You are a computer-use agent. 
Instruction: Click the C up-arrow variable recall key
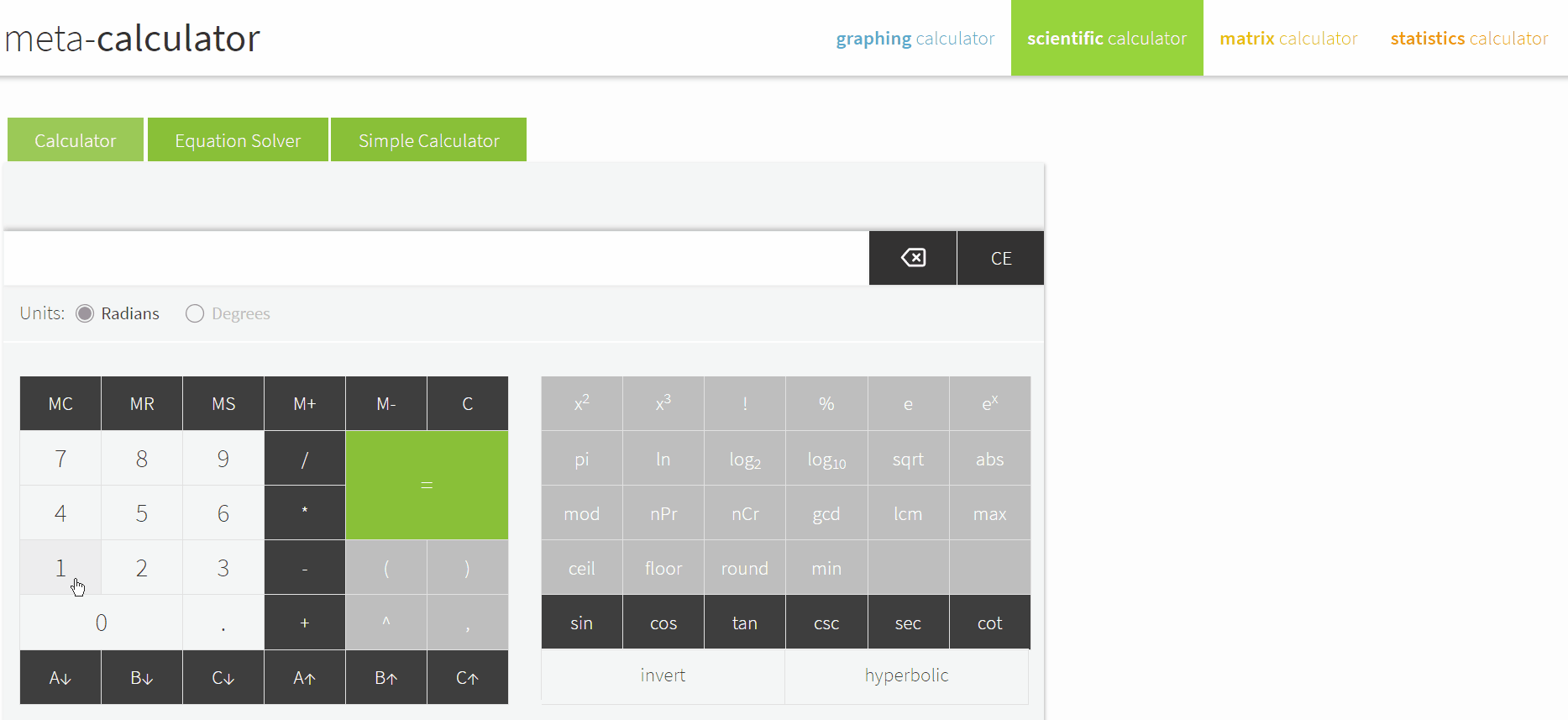[x=468, y=677]
